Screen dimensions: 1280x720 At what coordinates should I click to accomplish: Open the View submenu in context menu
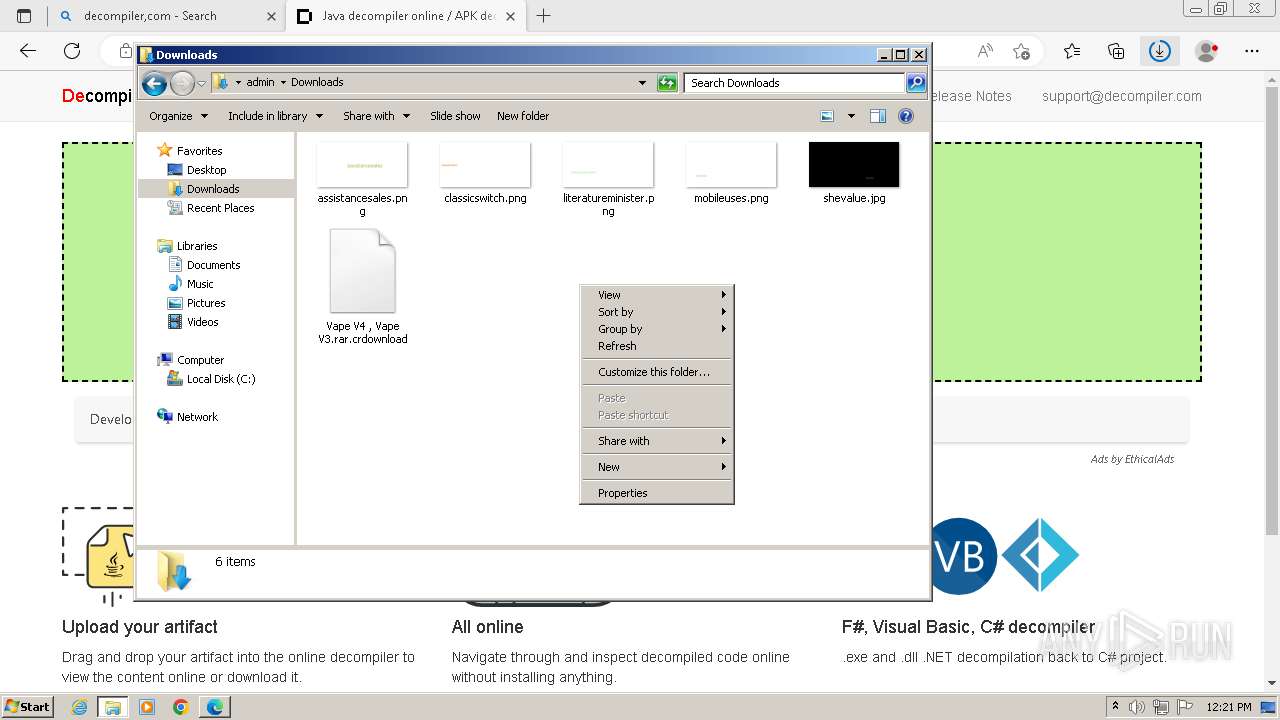[657, 295]
